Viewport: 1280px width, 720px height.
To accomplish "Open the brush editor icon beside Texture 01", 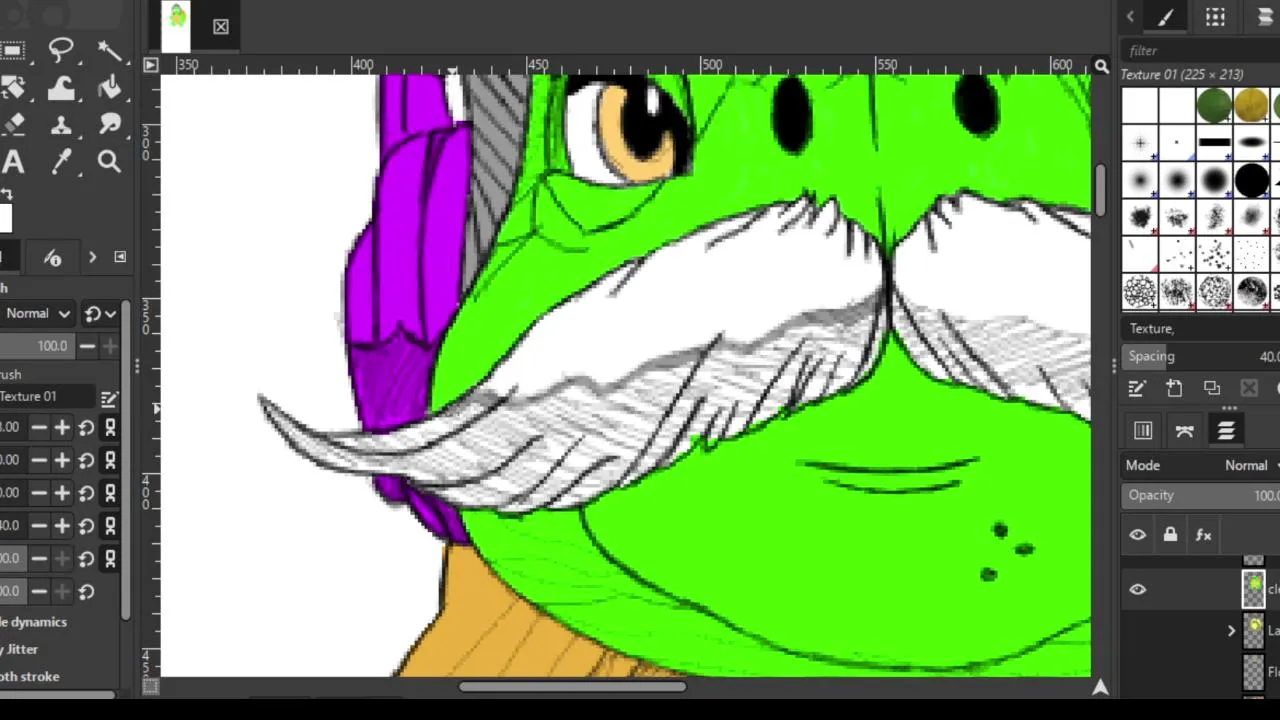I will [109, 398].
